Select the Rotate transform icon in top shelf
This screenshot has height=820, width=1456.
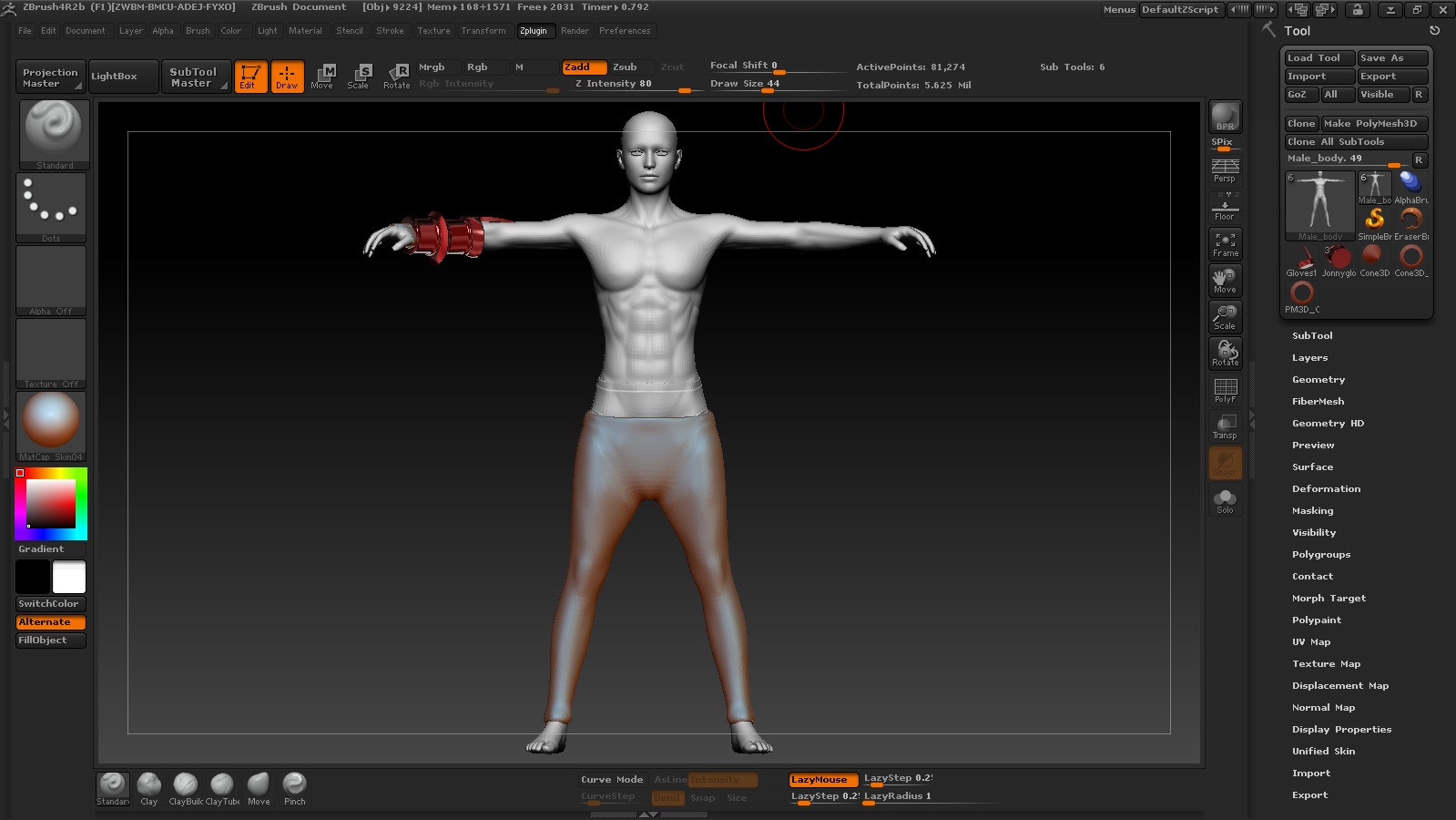click(x=396, y=77)
